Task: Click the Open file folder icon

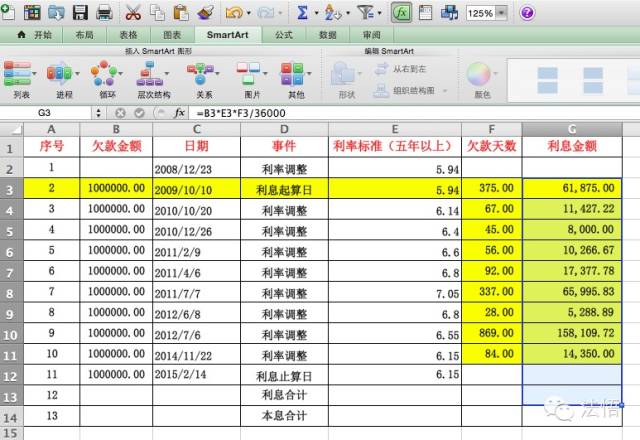Action: (x=56, y=13)
